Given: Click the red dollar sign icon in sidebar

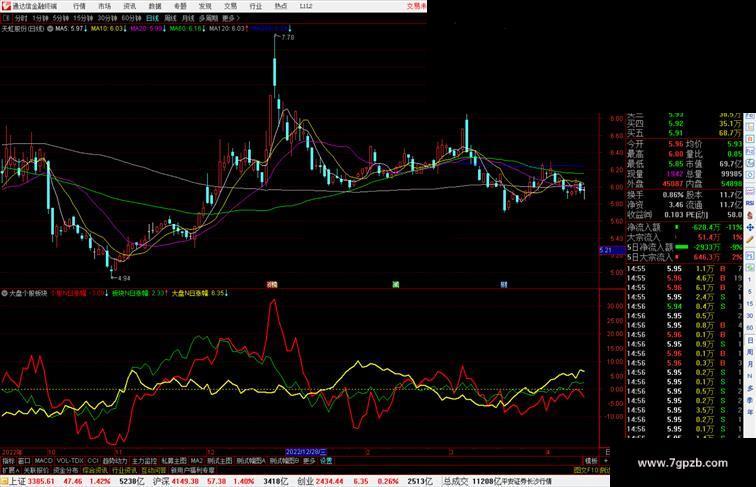Looking at the screenshot, I should 750,216.
